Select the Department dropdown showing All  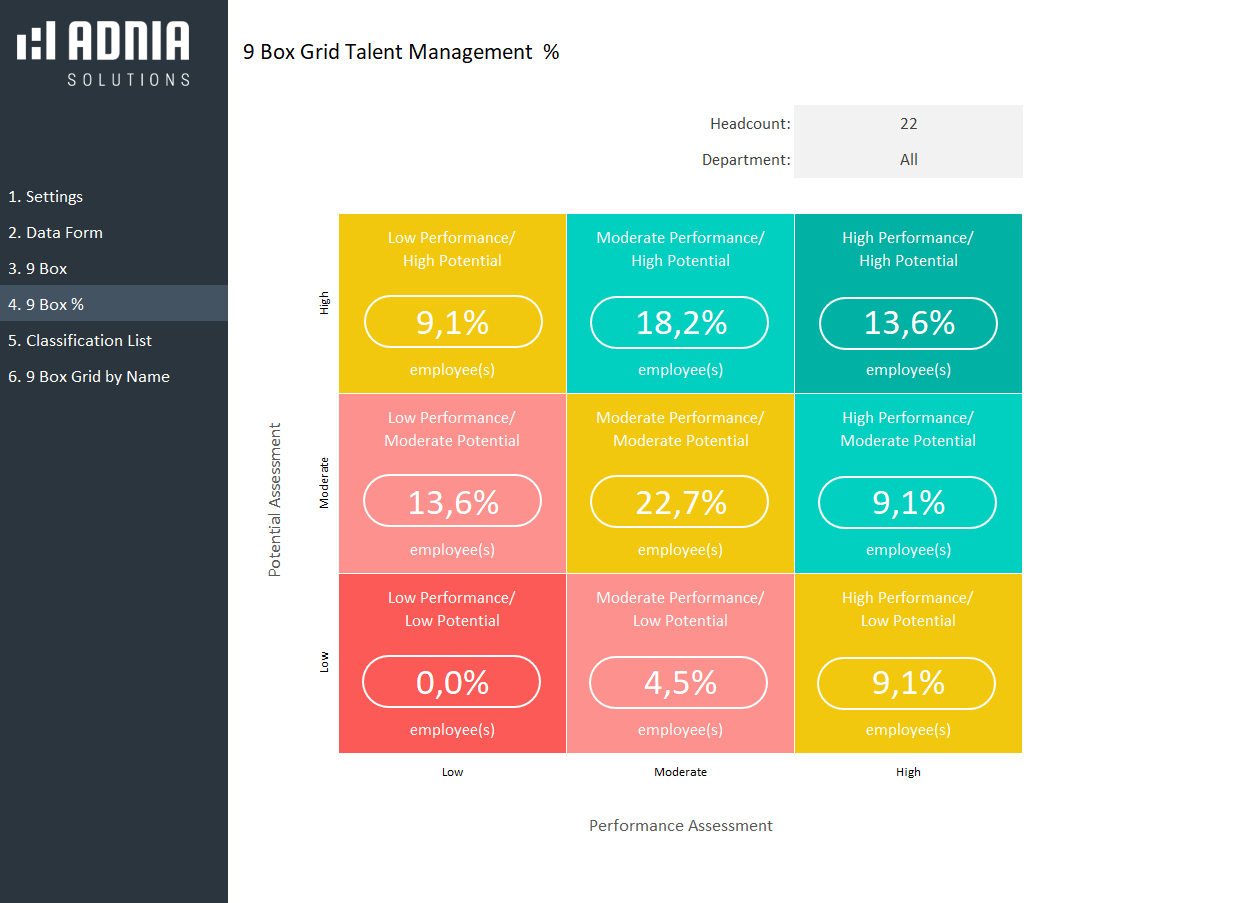908,160
